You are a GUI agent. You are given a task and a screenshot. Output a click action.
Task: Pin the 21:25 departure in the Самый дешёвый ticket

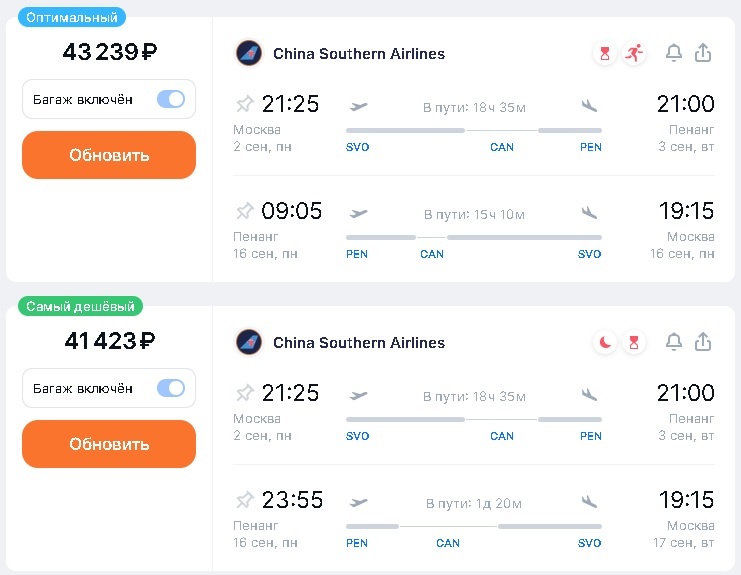tap(244, 393)
